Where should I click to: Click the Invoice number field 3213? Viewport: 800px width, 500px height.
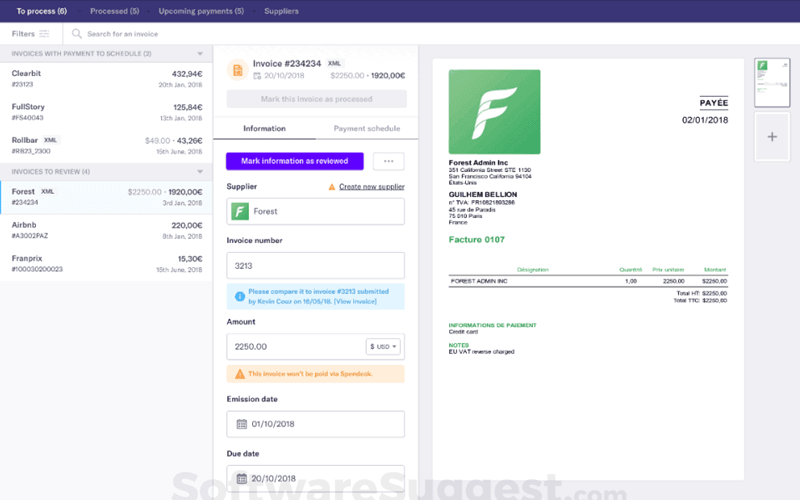(x=316, y=266)
